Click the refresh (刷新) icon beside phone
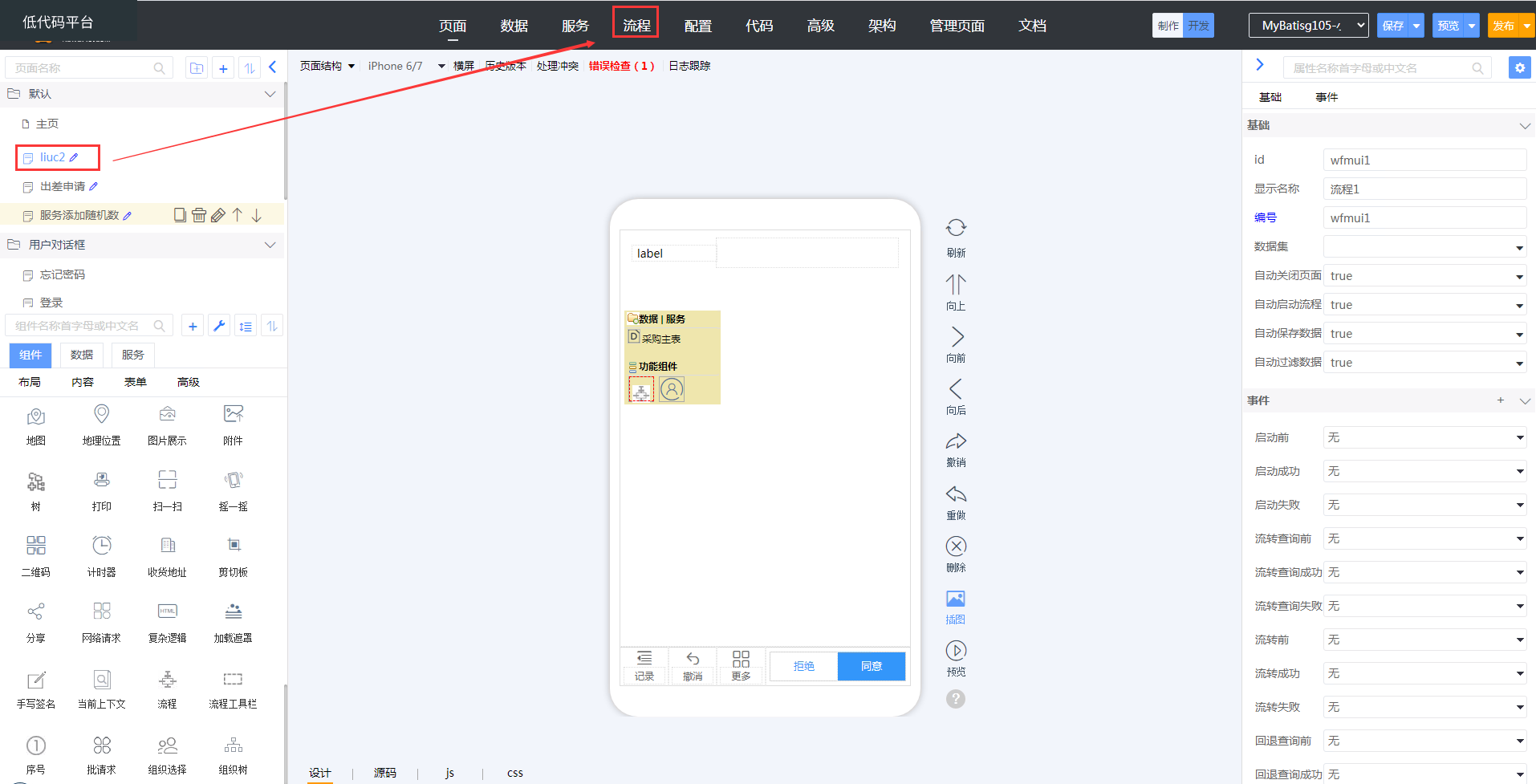 956,229
